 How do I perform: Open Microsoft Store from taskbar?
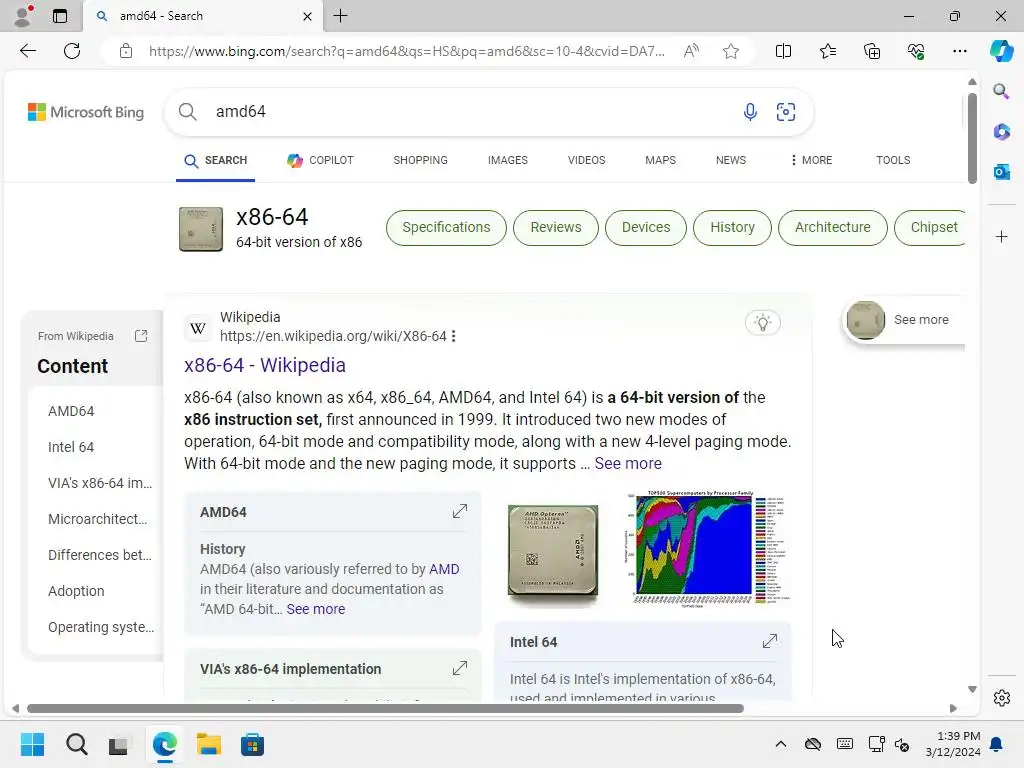(252, 744)
